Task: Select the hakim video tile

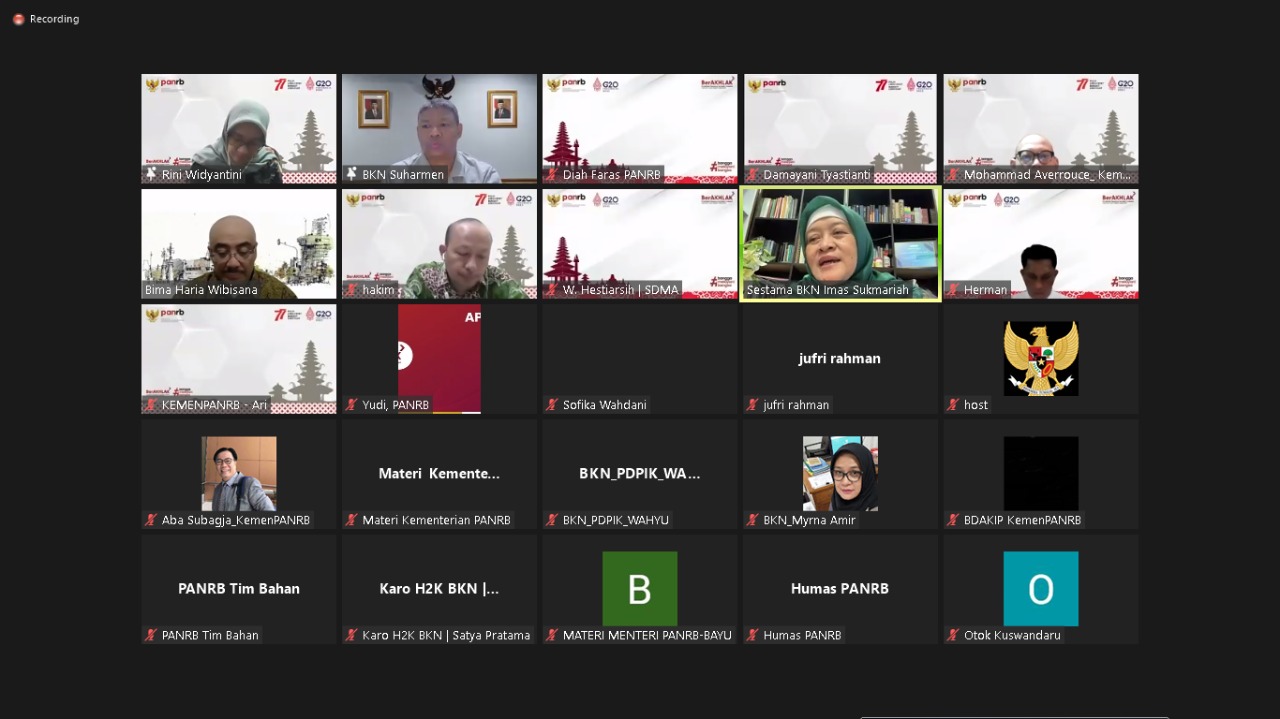Action: coord(439,244)
